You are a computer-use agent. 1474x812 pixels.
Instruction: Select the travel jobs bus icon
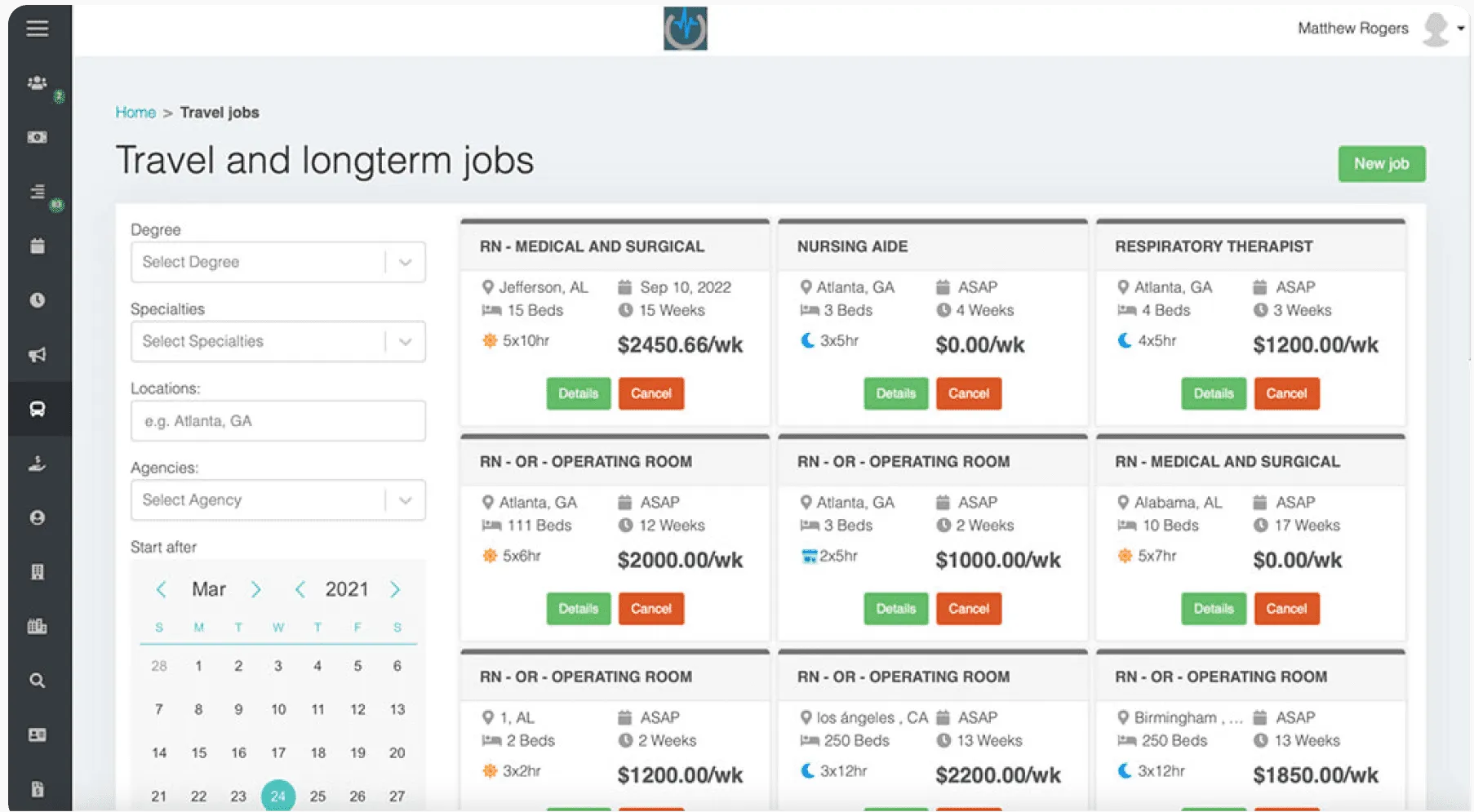[x=38, y=410]
